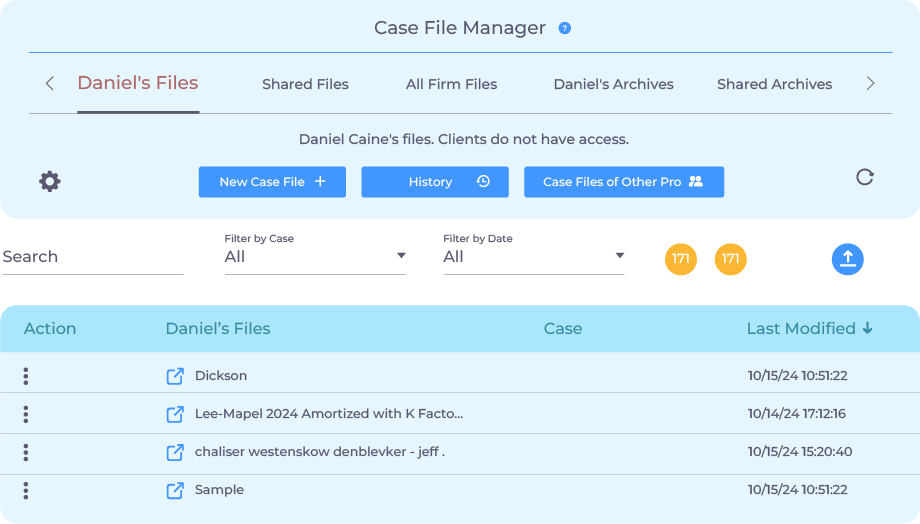Open the settings gear icon

click(x=50, y=181)
